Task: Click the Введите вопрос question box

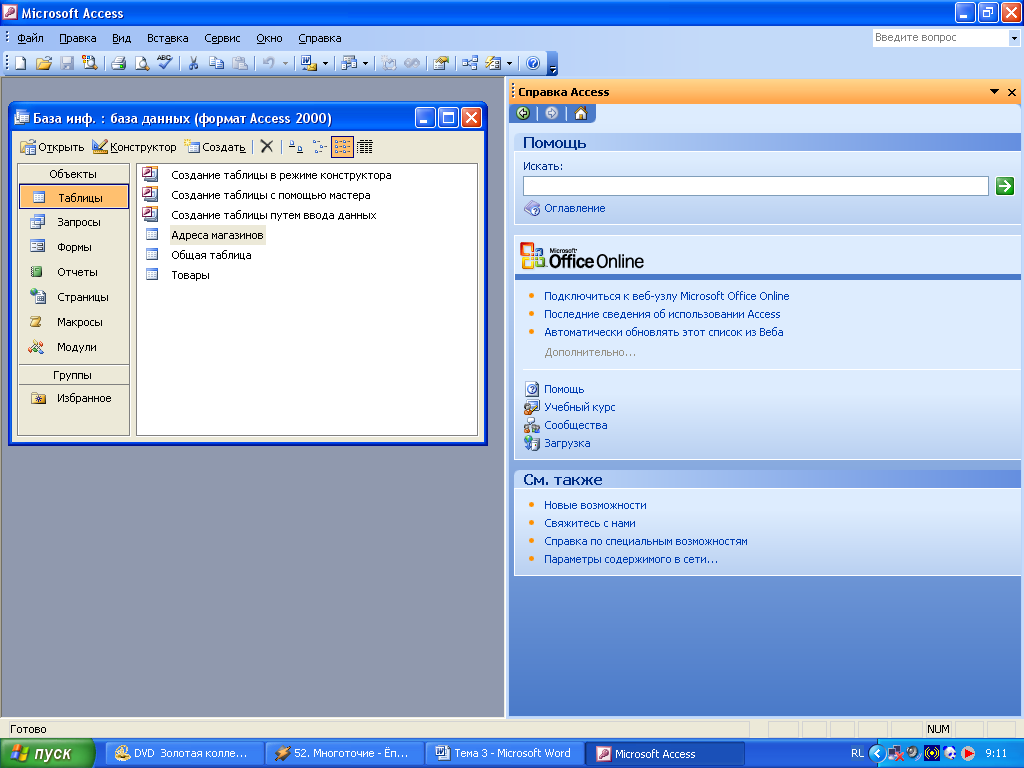Action: coord(941,38)
